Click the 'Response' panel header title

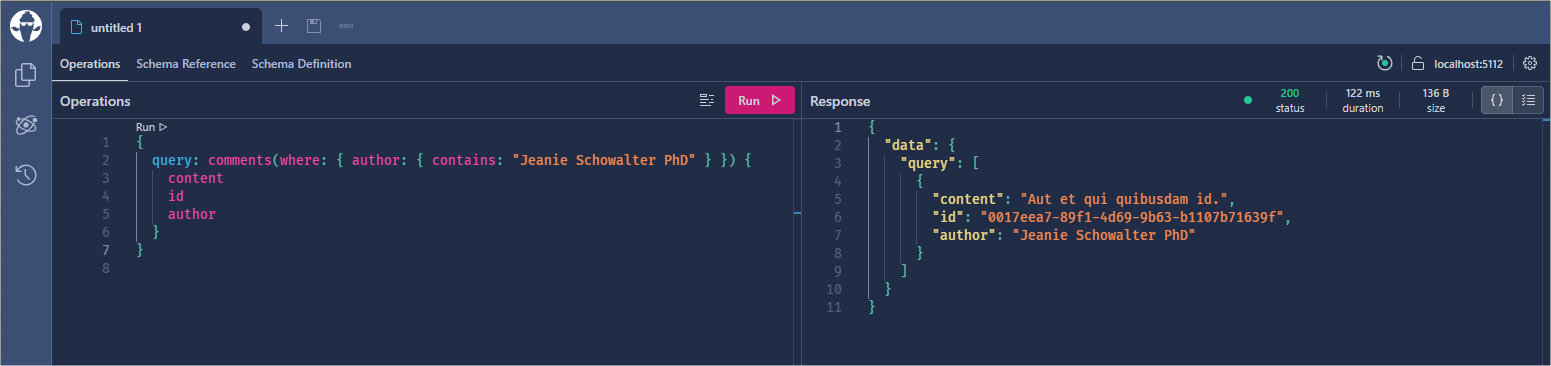840,101
